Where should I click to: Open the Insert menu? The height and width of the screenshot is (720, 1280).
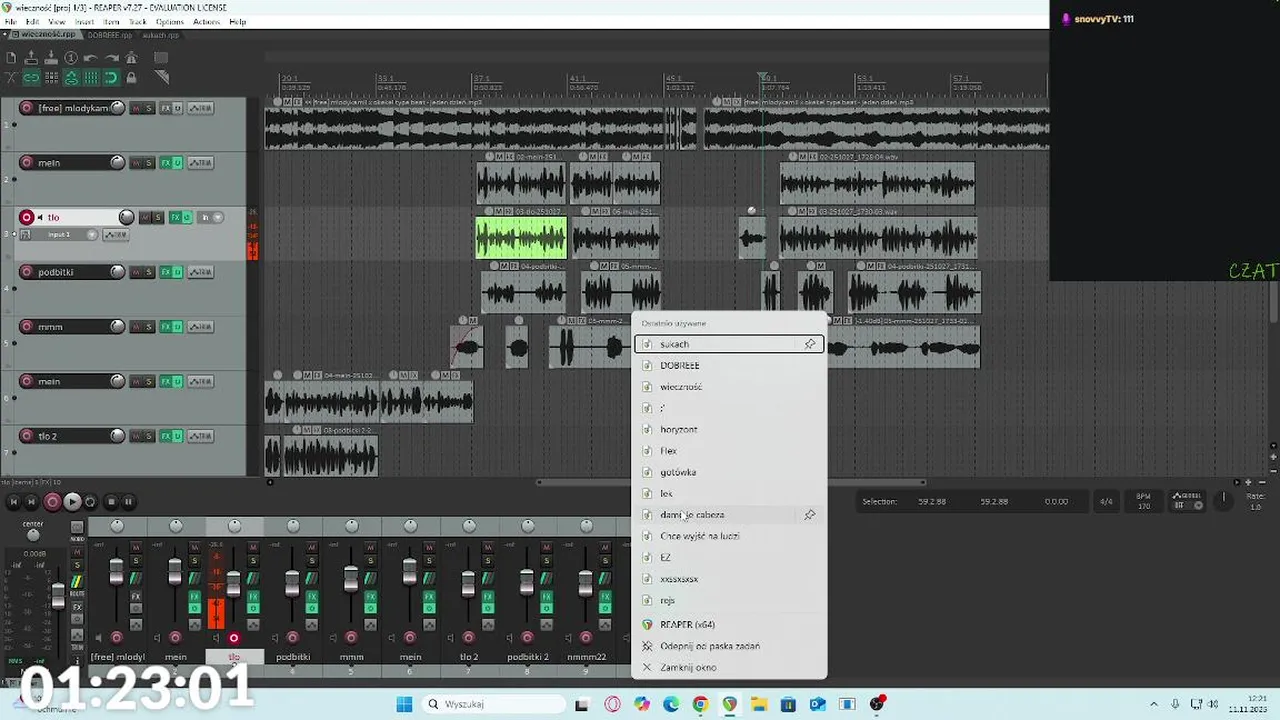pos(84,21)
